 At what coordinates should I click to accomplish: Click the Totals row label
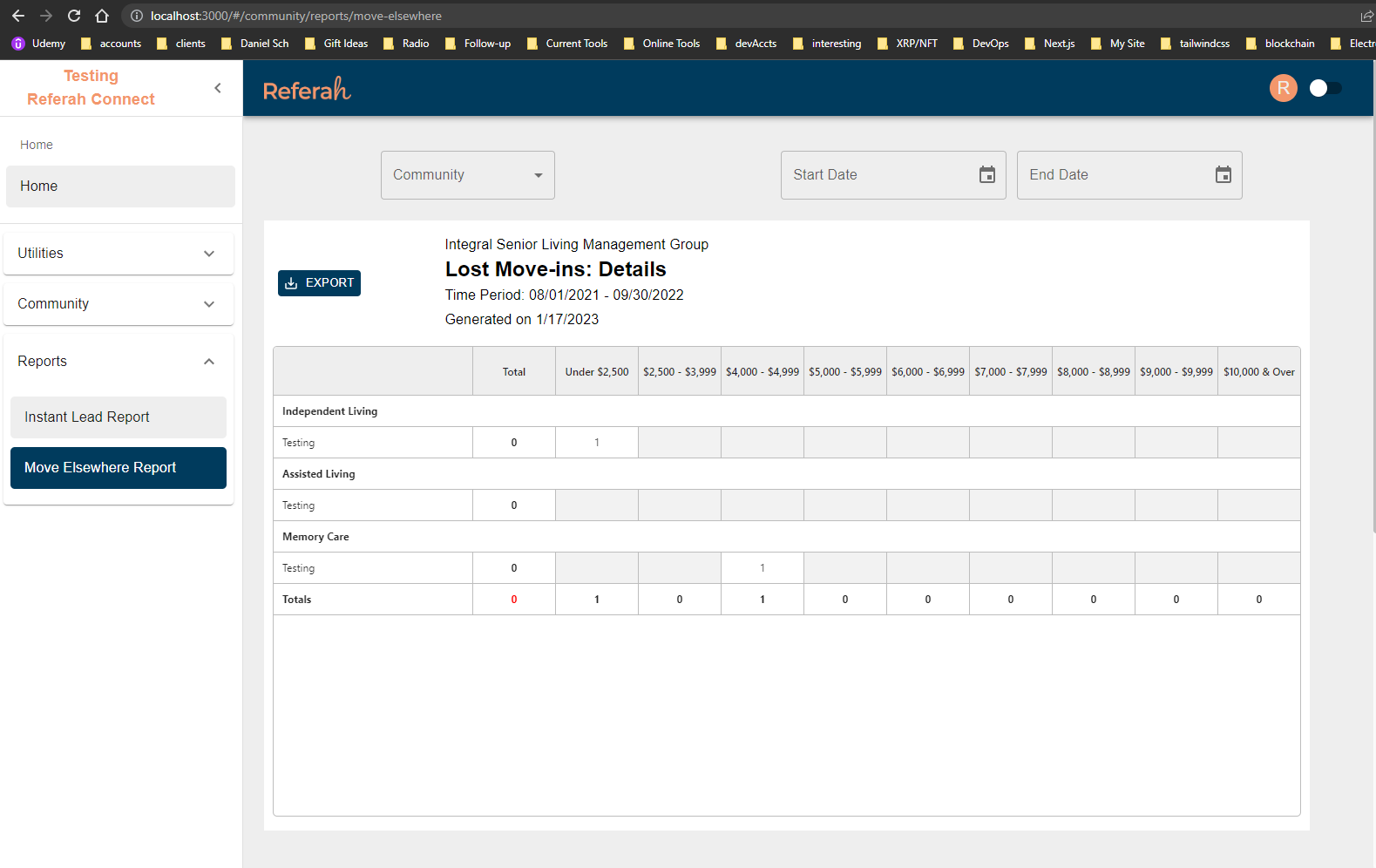click(297, 600)
